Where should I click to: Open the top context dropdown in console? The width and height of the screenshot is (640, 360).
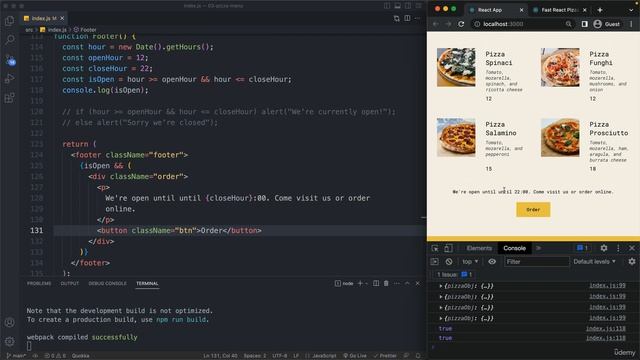pyautogui.click(x=470, y=262)
